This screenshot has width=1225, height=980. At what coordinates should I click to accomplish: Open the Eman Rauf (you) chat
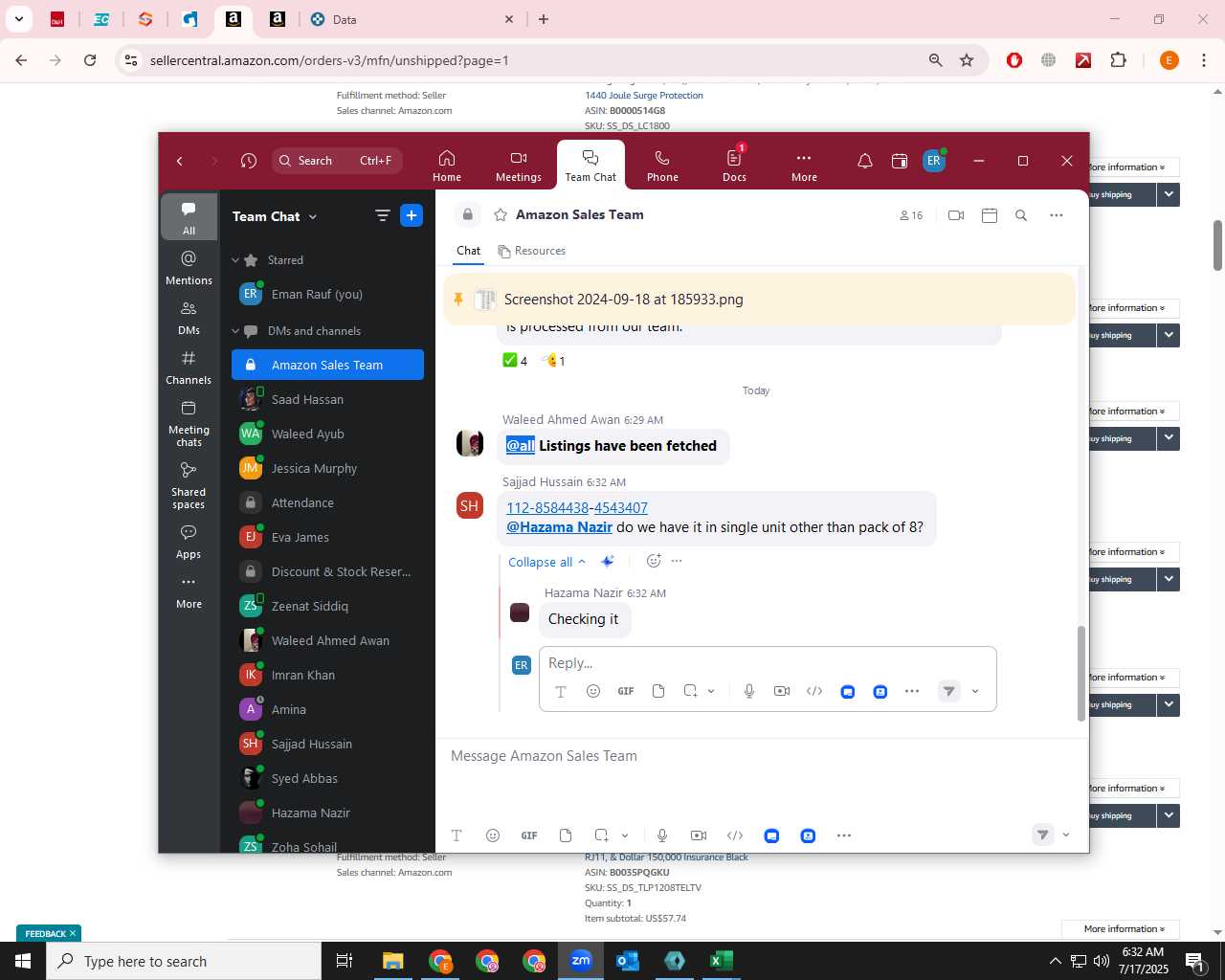[x=327, y=295]
